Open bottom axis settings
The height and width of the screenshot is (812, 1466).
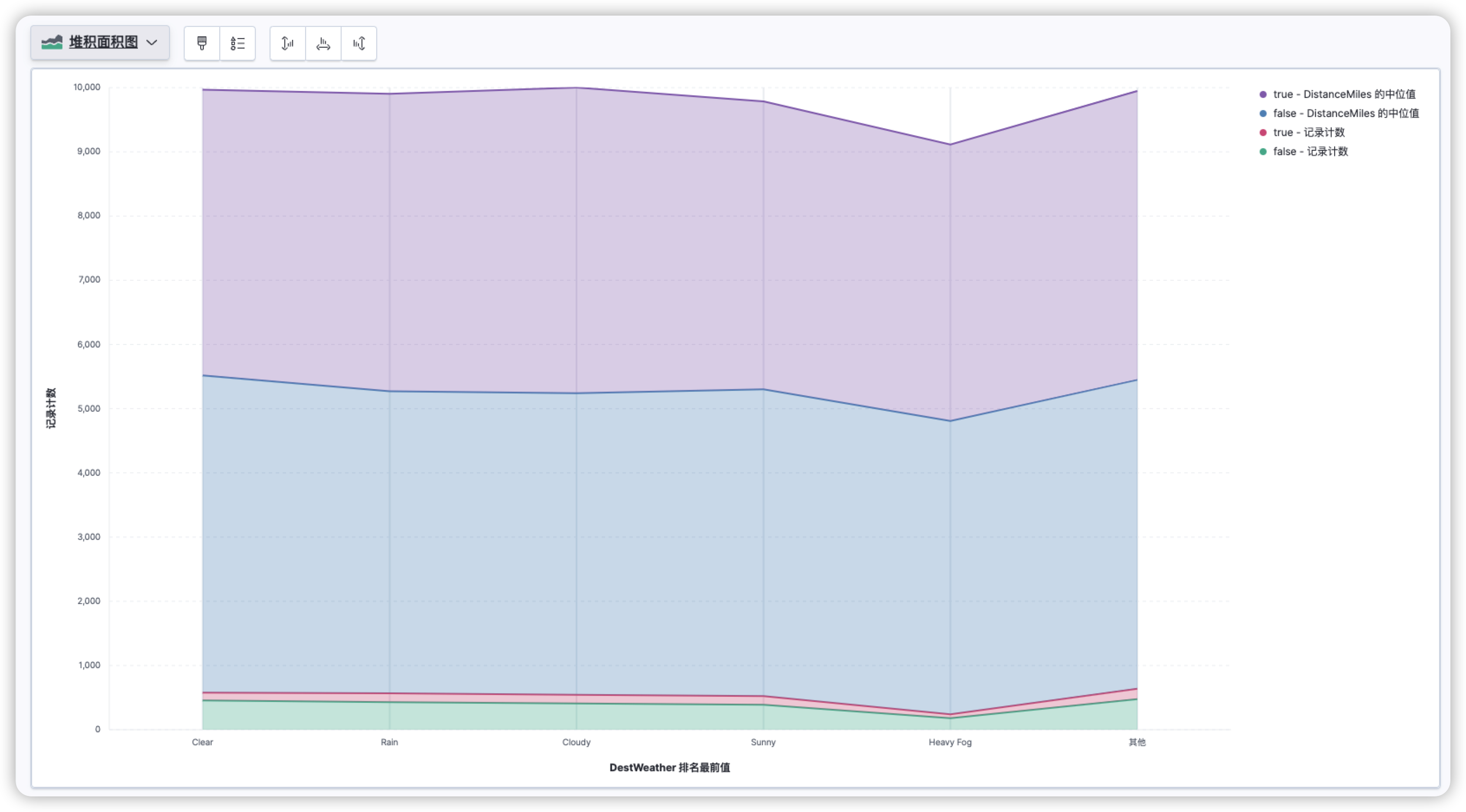pyautogui.click(x=323, y=43)
